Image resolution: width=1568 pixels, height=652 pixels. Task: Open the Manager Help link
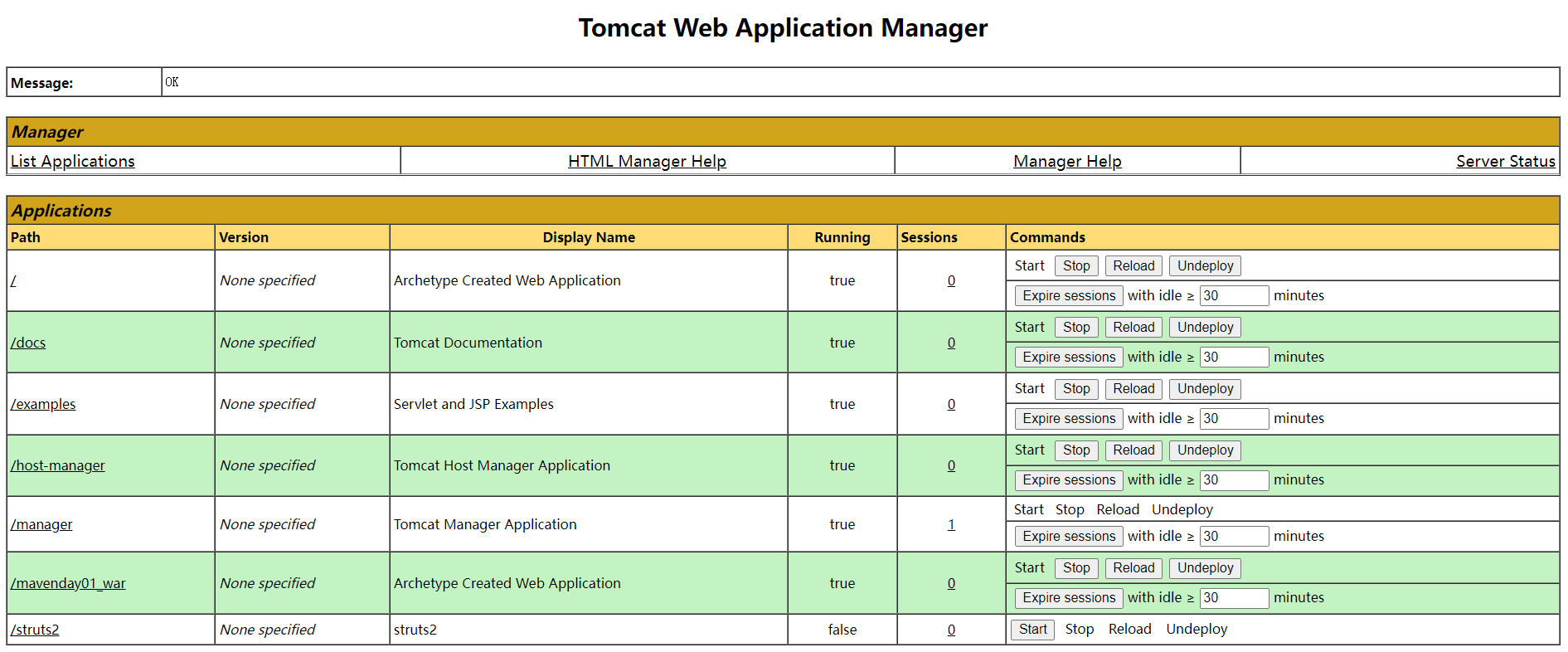pos(1067,161)
